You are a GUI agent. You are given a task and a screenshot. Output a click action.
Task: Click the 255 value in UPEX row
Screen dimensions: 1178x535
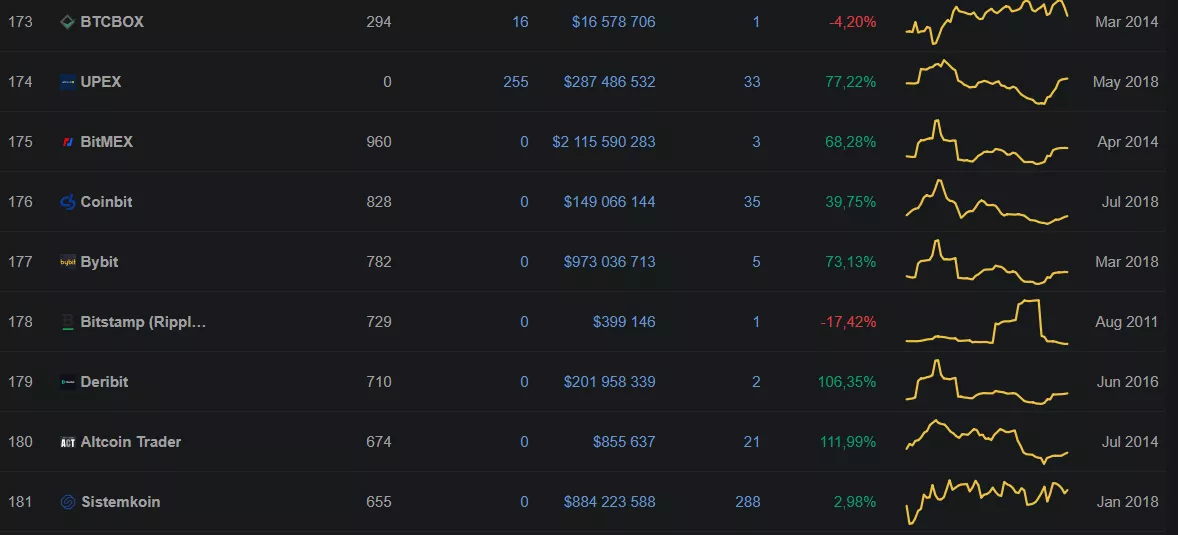coord(516,82)
